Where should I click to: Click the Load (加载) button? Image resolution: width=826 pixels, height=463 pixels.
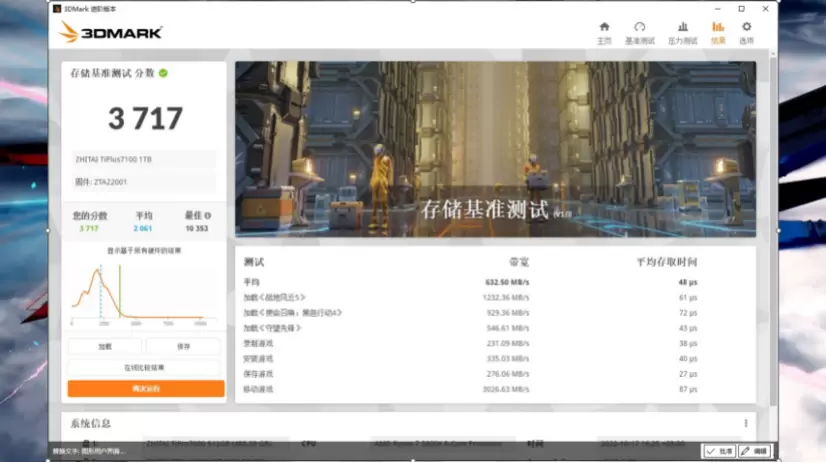tap(105, 346)
